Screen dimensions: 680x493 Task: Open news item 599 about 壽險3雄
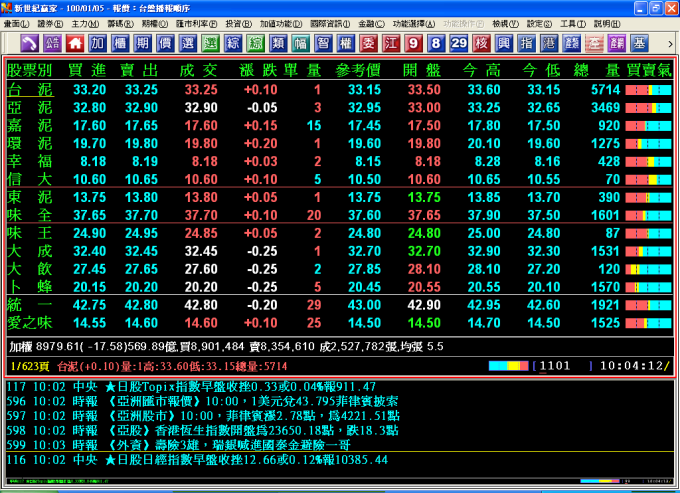tap(179, 445)
